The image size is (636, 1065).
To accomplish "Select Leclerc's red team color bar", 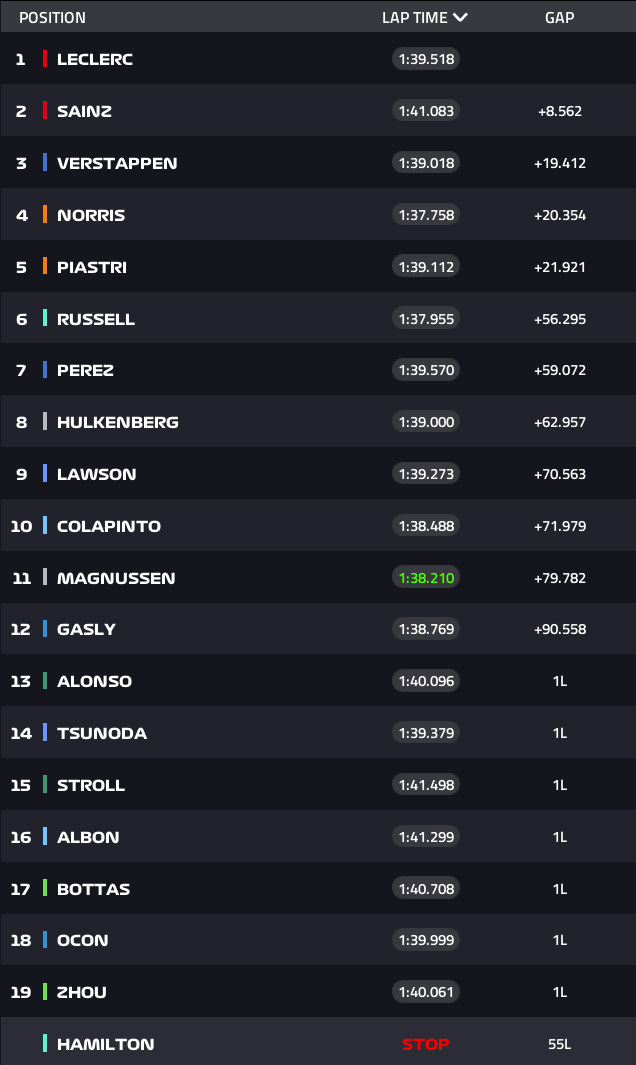I will coord(45,58).
